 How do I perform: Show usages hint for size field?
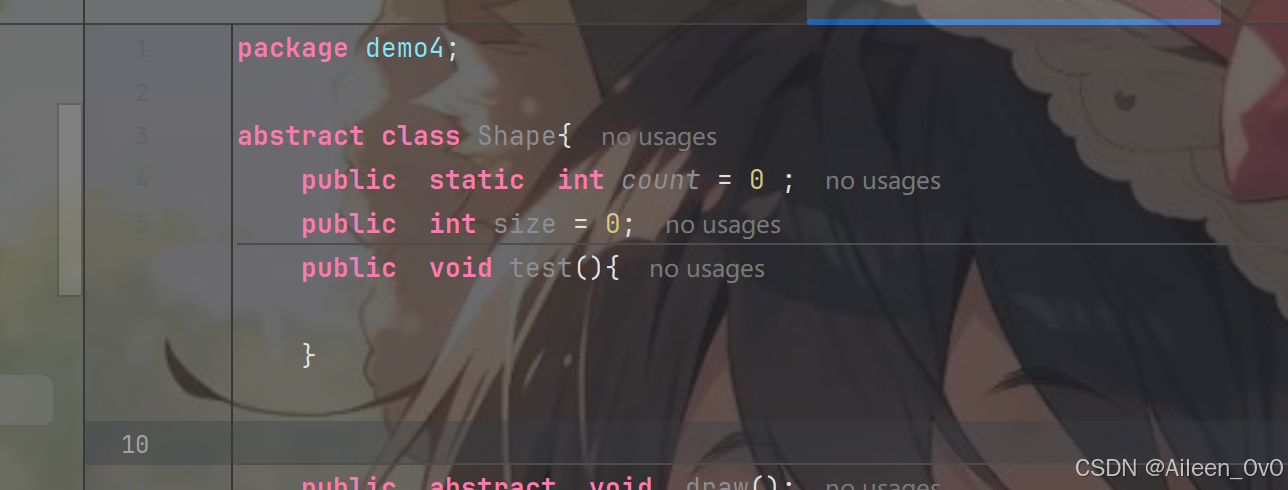click(723, 225)
